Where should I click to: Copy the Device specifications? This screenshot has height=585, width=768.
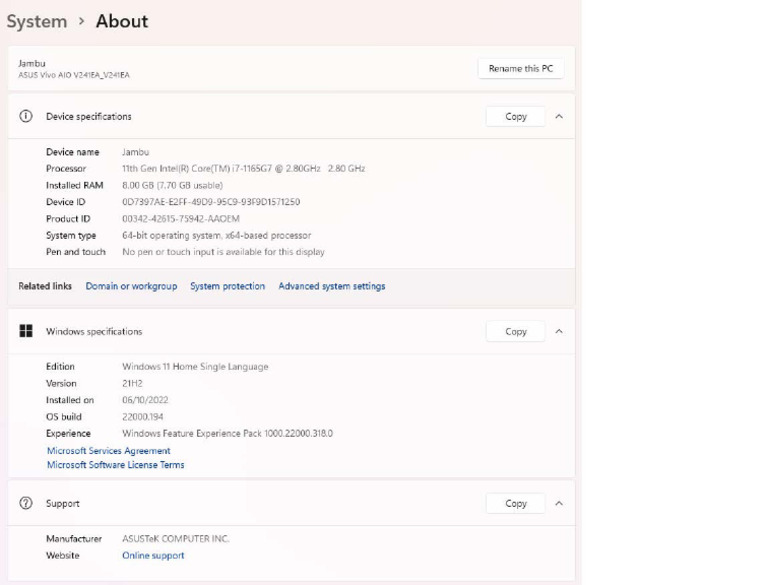(x=515, y=117)
